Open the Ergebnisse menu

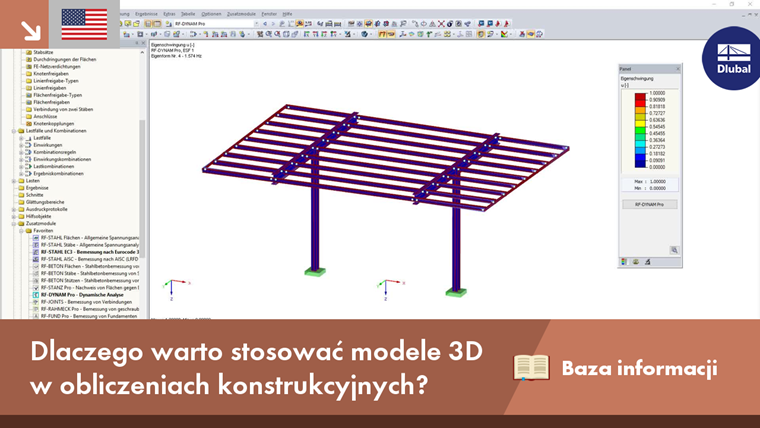click(x=146, y=14)
